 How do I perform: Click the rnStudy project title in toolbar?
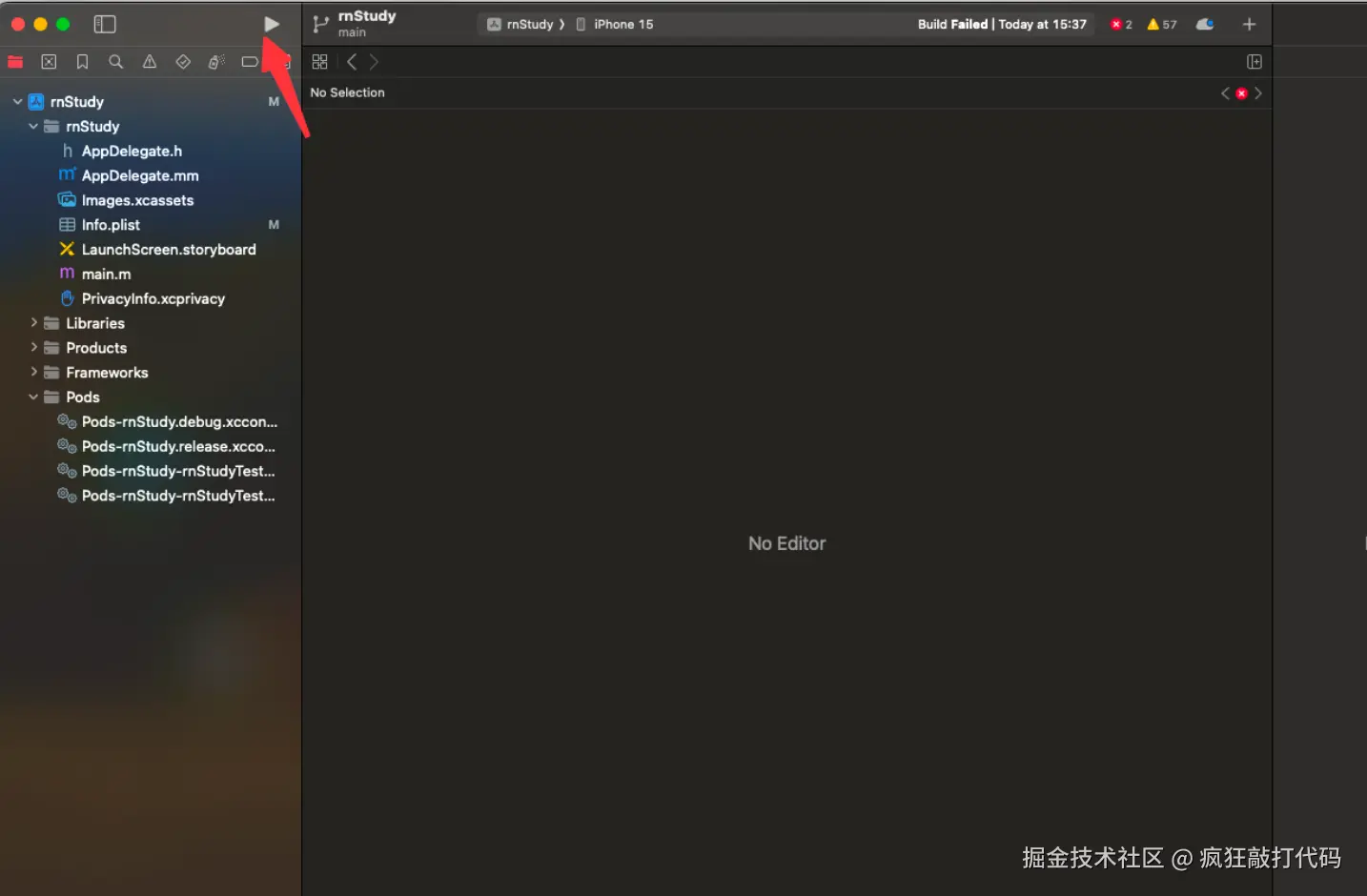point(367,16)
